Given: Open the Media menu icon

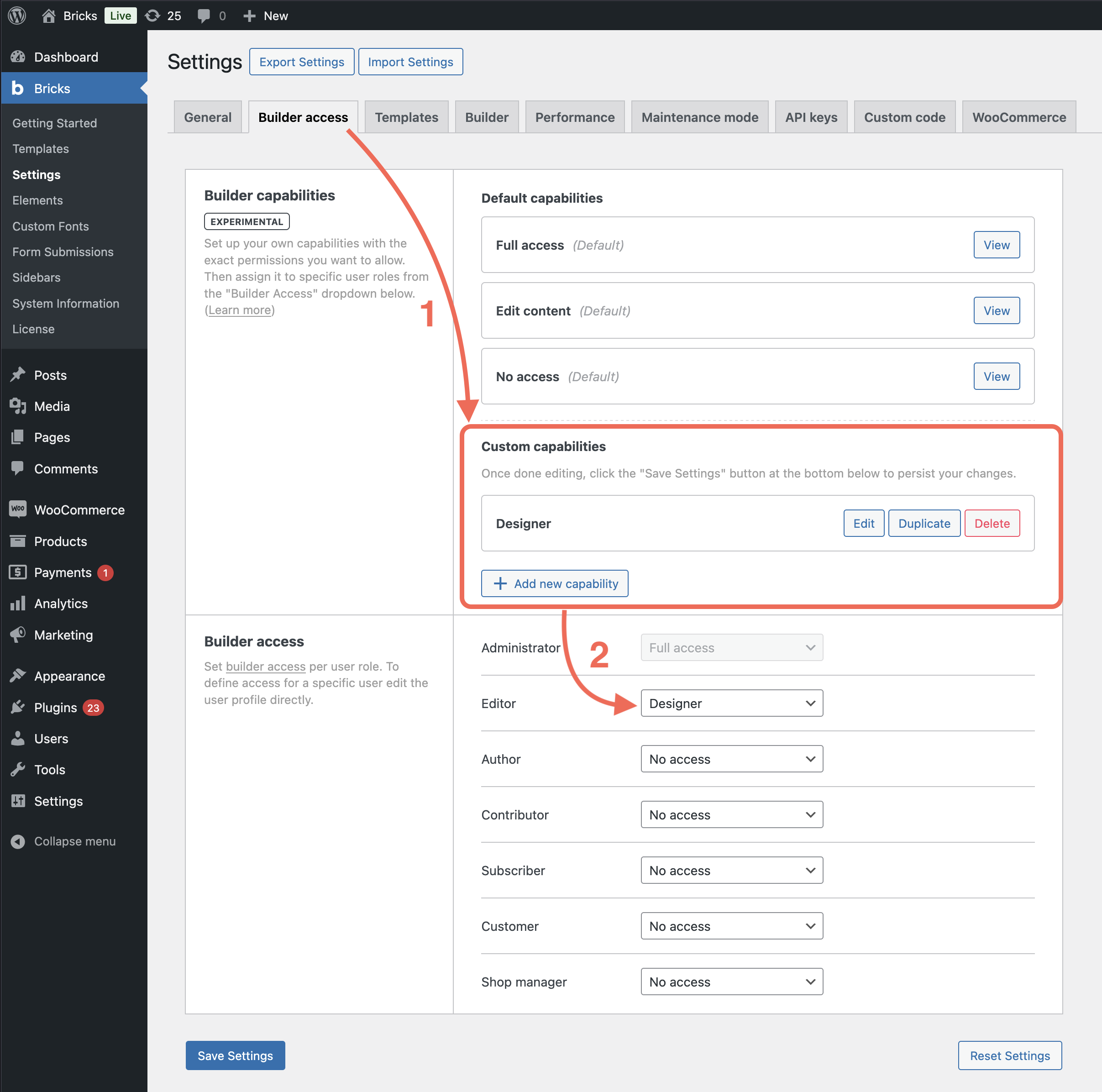Looking at the screenshot, I should [x=18, y=406].
